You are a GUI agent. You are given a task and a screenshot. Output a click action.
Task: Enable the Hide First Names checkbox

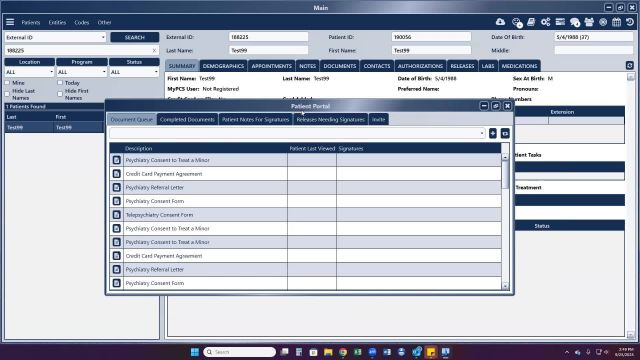[x=60, y=94]
